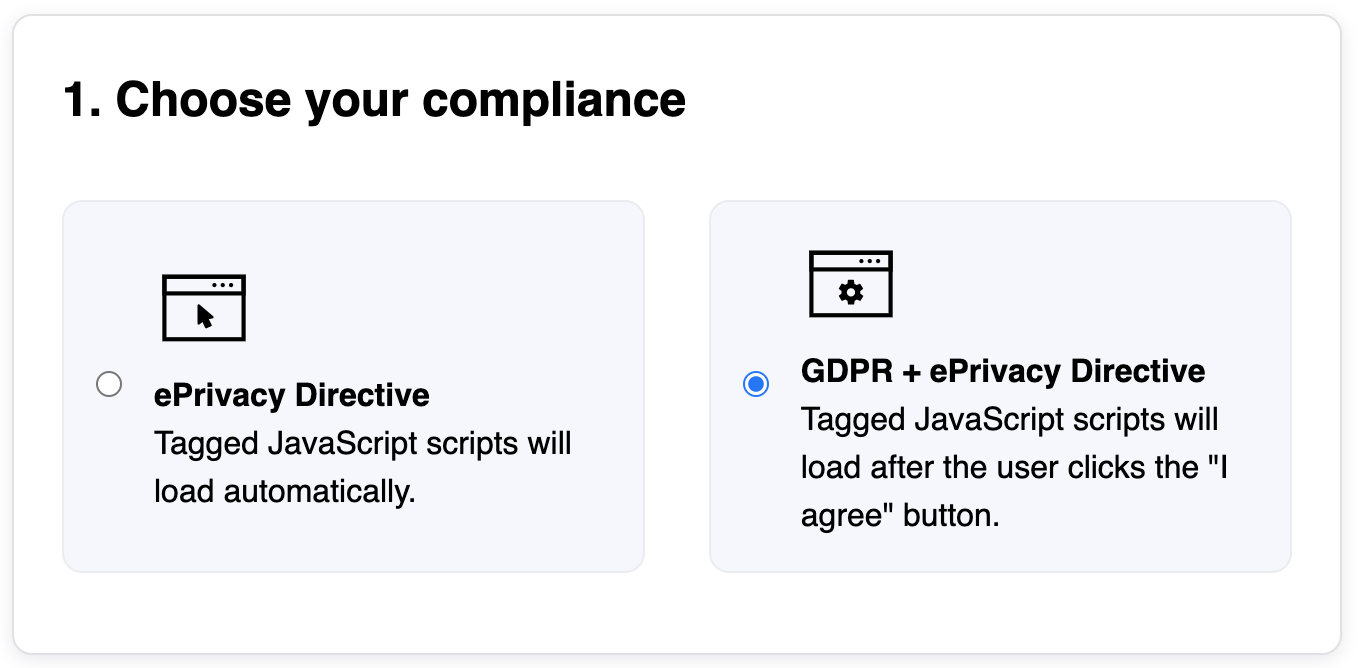Click the "1. Choose your compliance" heading
1364x668 pixels.
pos(374,100)
